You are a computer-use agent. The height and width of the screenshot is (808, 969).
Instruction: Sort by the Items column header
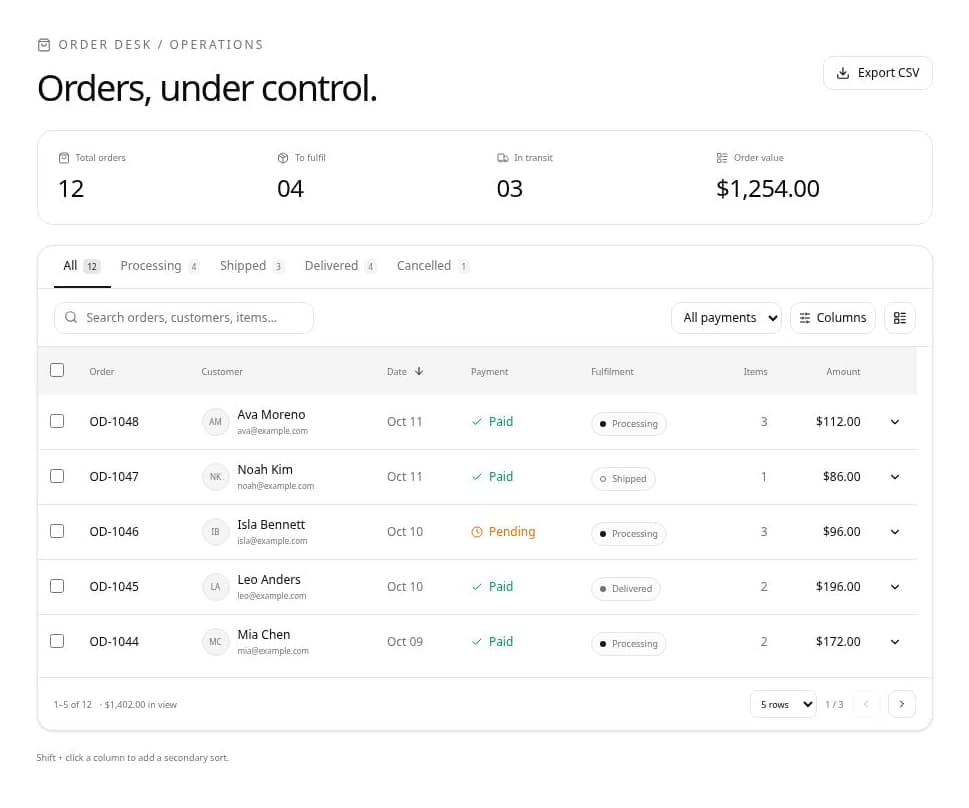[755, 372]
